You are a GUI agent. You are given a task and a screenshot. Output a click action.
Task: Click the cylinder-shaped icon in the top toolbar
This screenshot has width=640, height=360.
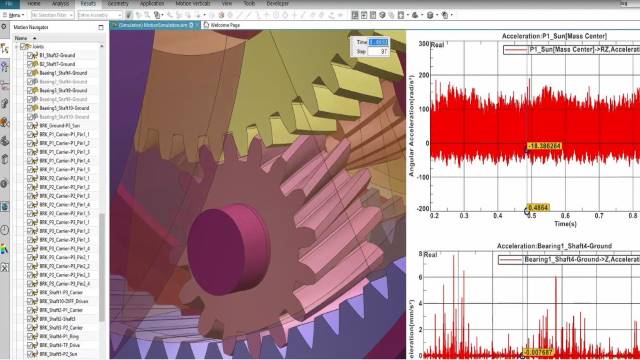pyautogui.click(x=430, y=15)
